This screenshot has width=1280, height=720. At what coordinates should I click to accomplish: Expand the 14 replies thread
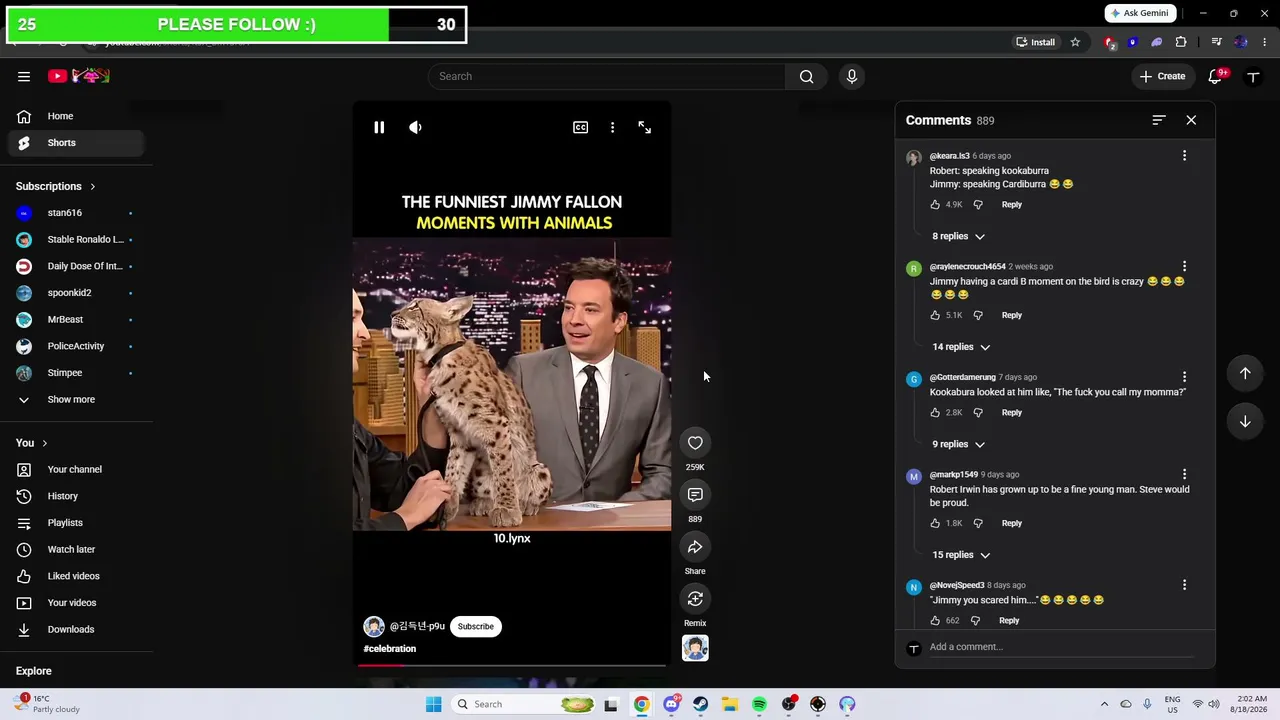pos(961,347)
